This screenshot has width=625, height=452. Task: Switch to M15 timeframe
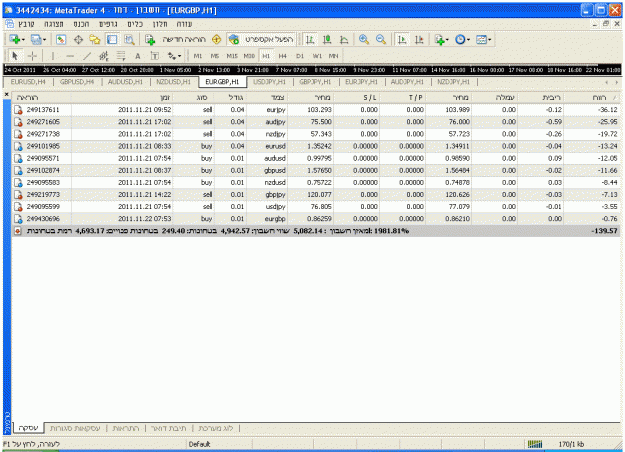[232, 56]
